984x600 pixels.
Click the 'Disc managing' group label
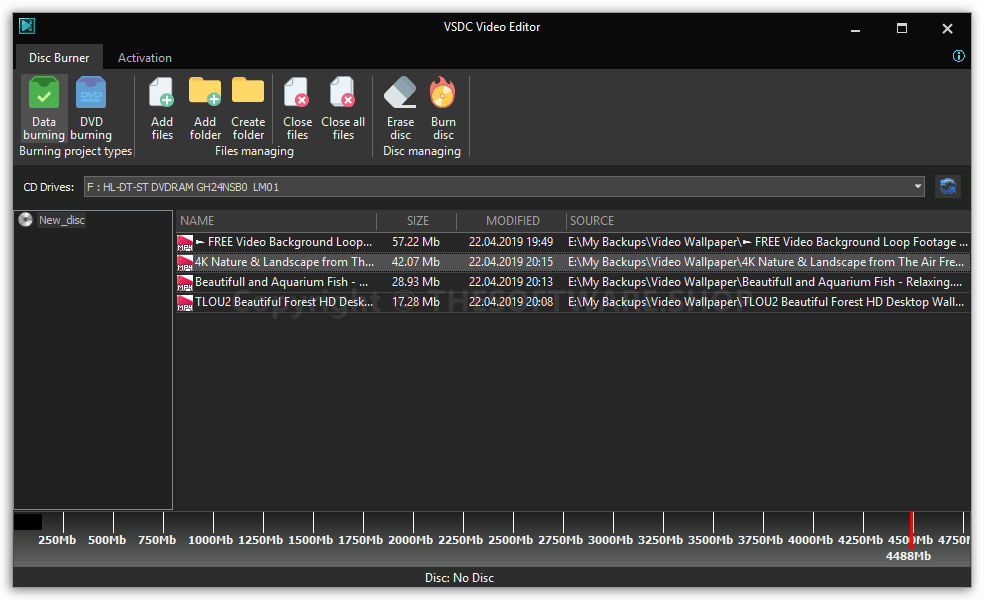point(422,151)
